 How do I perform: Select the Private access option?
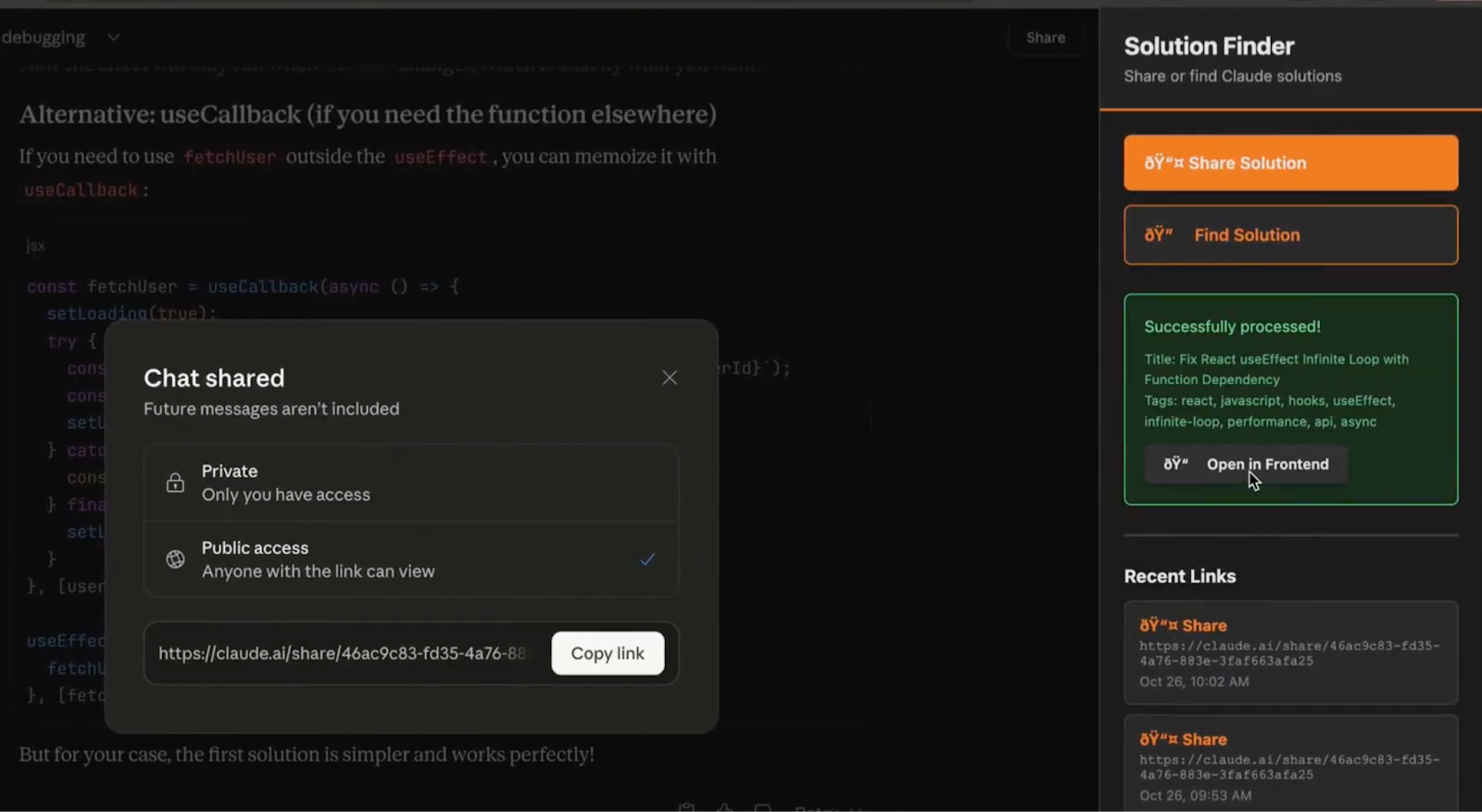pyautogui.click(x=411, y=482)
